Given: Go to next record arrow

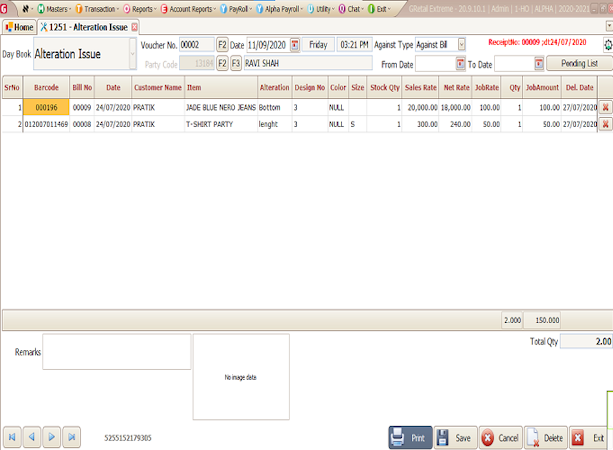Looking at the screenshot, I should click(x=52, y=437).
